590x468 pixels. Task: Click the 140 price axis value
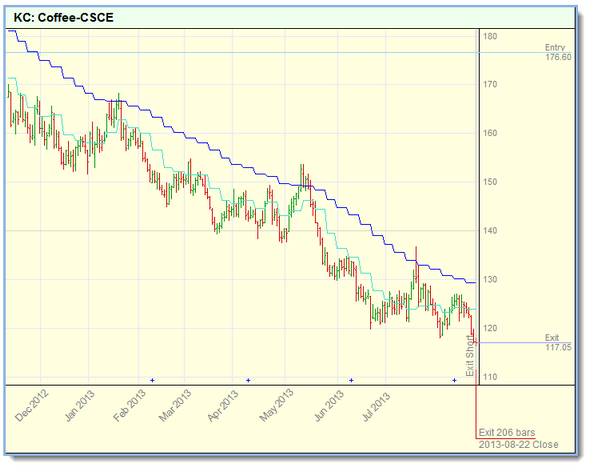tap(490, 231)
